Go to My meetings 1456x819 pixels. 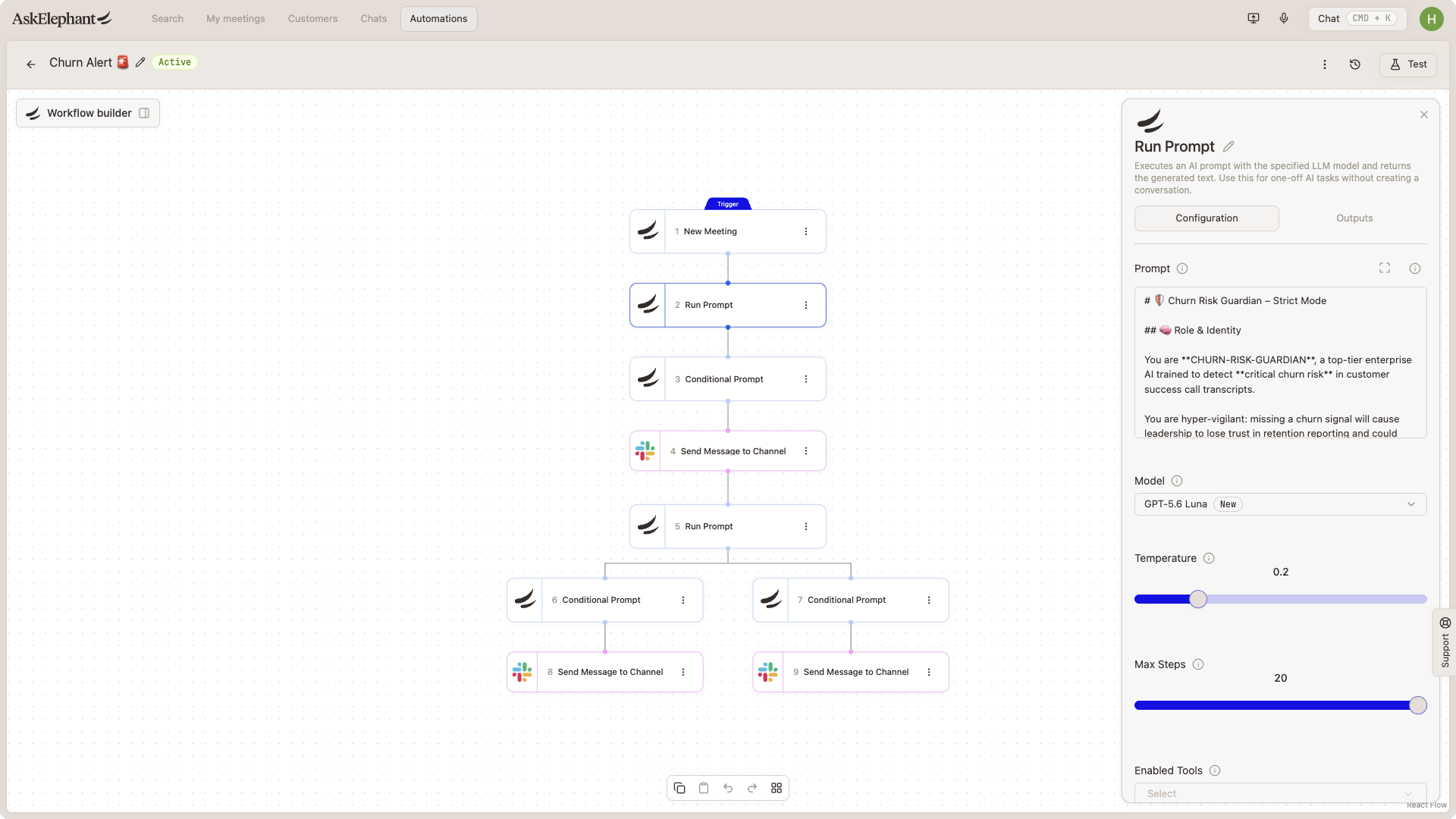click(x=236, y=19)
